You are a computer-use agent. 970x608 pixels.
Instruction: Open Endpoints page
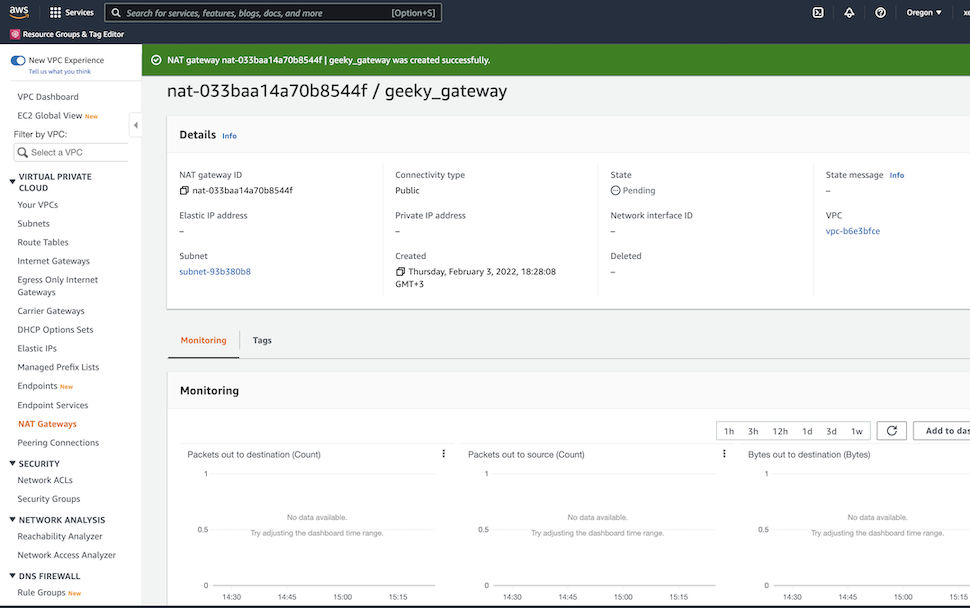(x=37, y=386)
